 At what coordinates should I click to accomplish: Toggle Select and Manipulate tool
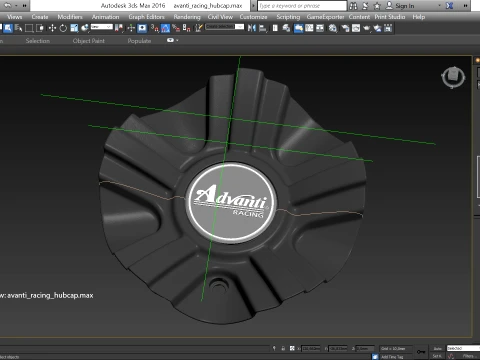point(131,28)
